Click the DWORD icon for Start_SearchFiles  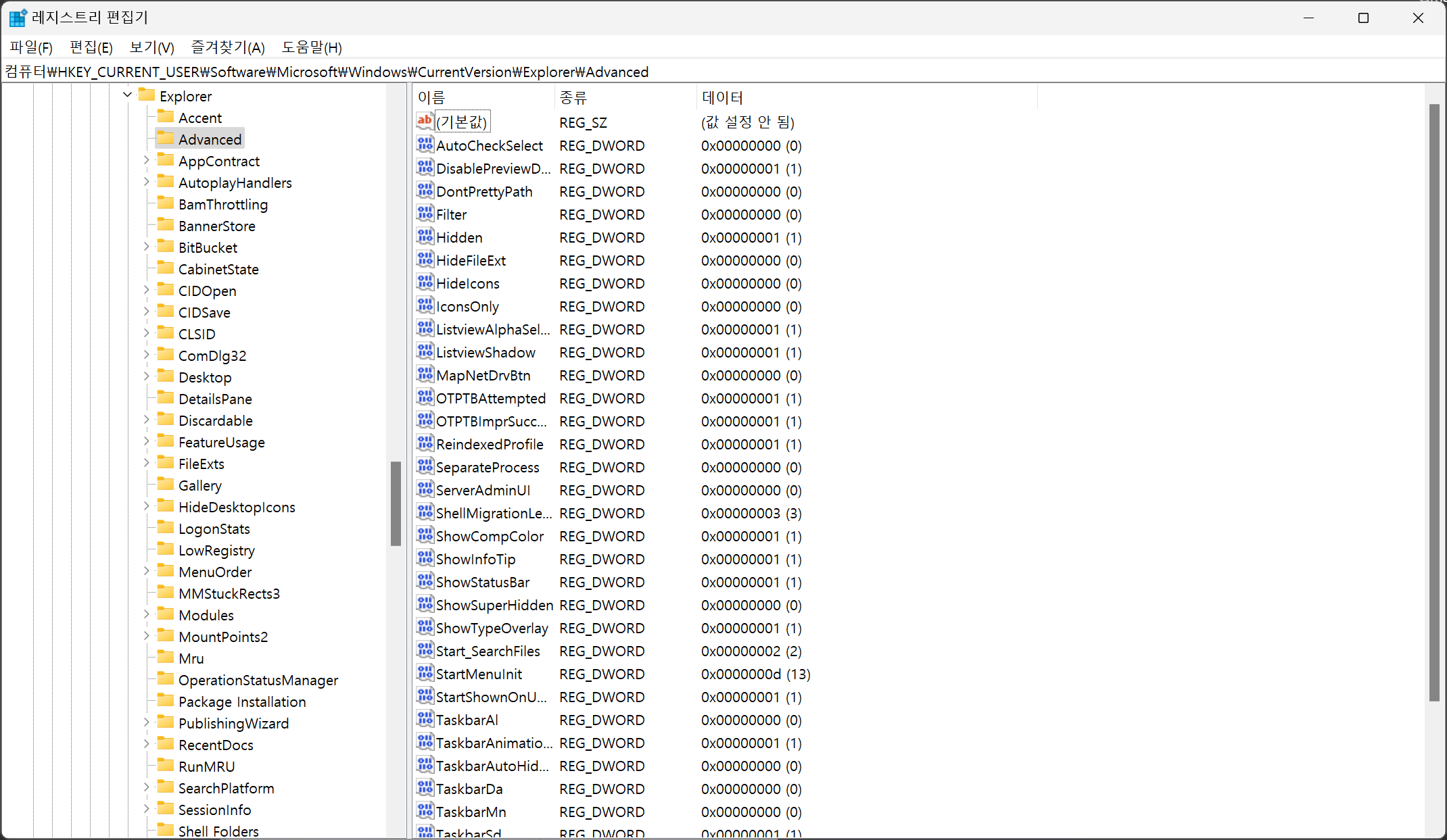425,651
